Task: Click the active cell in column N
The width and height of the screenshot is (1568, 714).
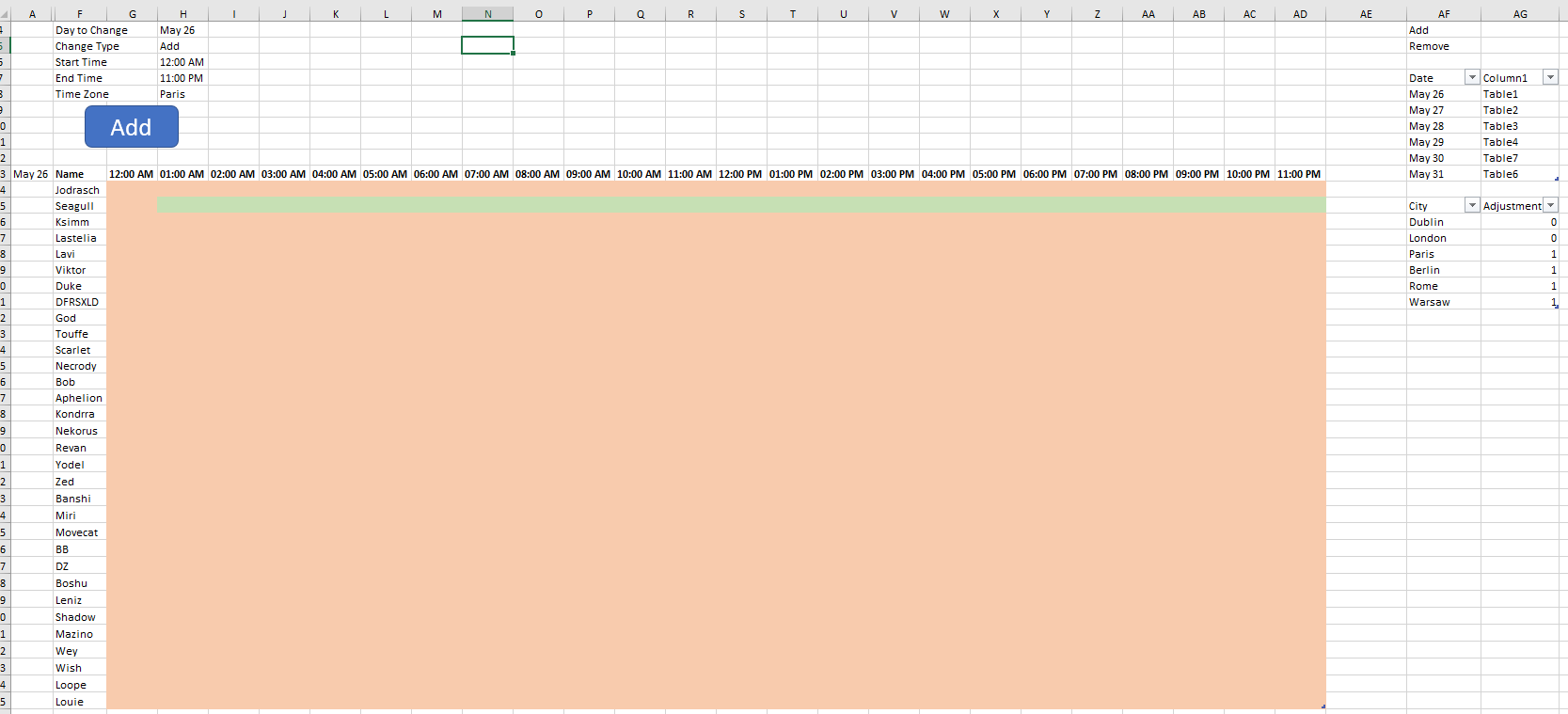Action: coord(487,45)
